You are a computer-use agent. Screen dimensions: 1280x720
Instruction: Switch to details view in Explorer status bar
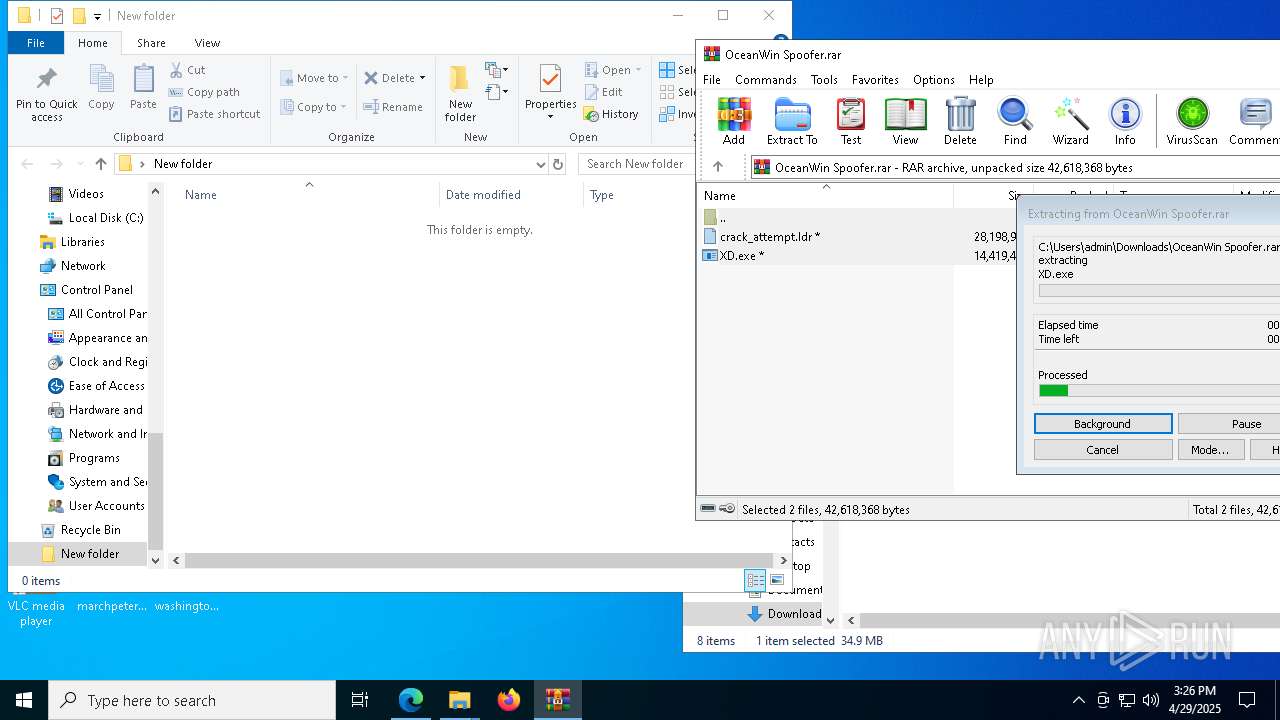(755, 580)
